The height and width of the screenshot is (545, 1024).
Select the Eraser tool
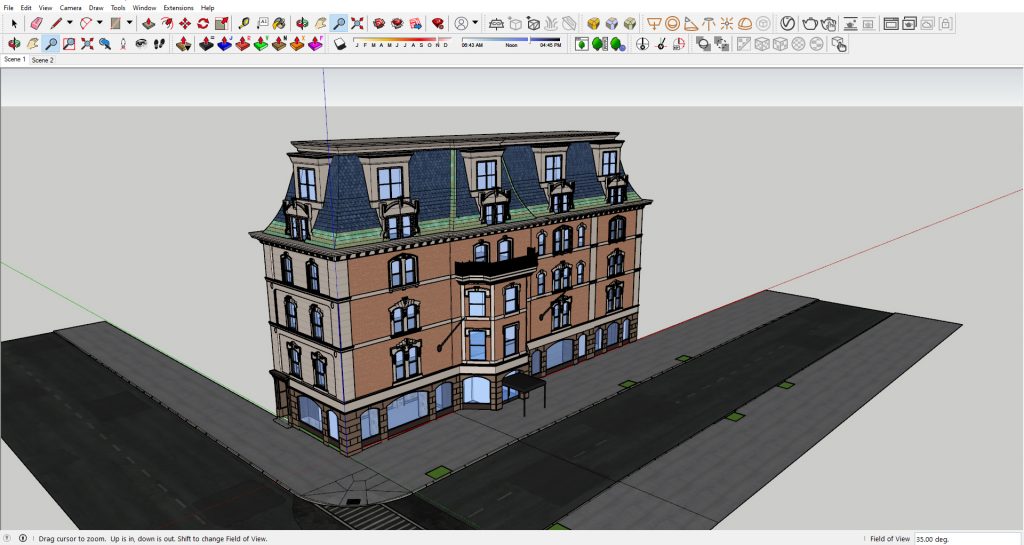36,23
